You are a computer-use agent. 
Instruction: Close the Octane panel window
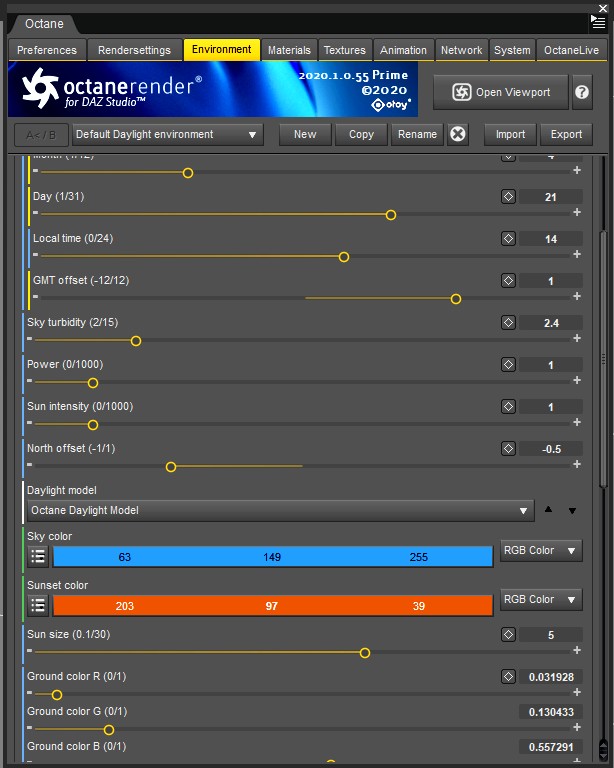tap(603, 8)
